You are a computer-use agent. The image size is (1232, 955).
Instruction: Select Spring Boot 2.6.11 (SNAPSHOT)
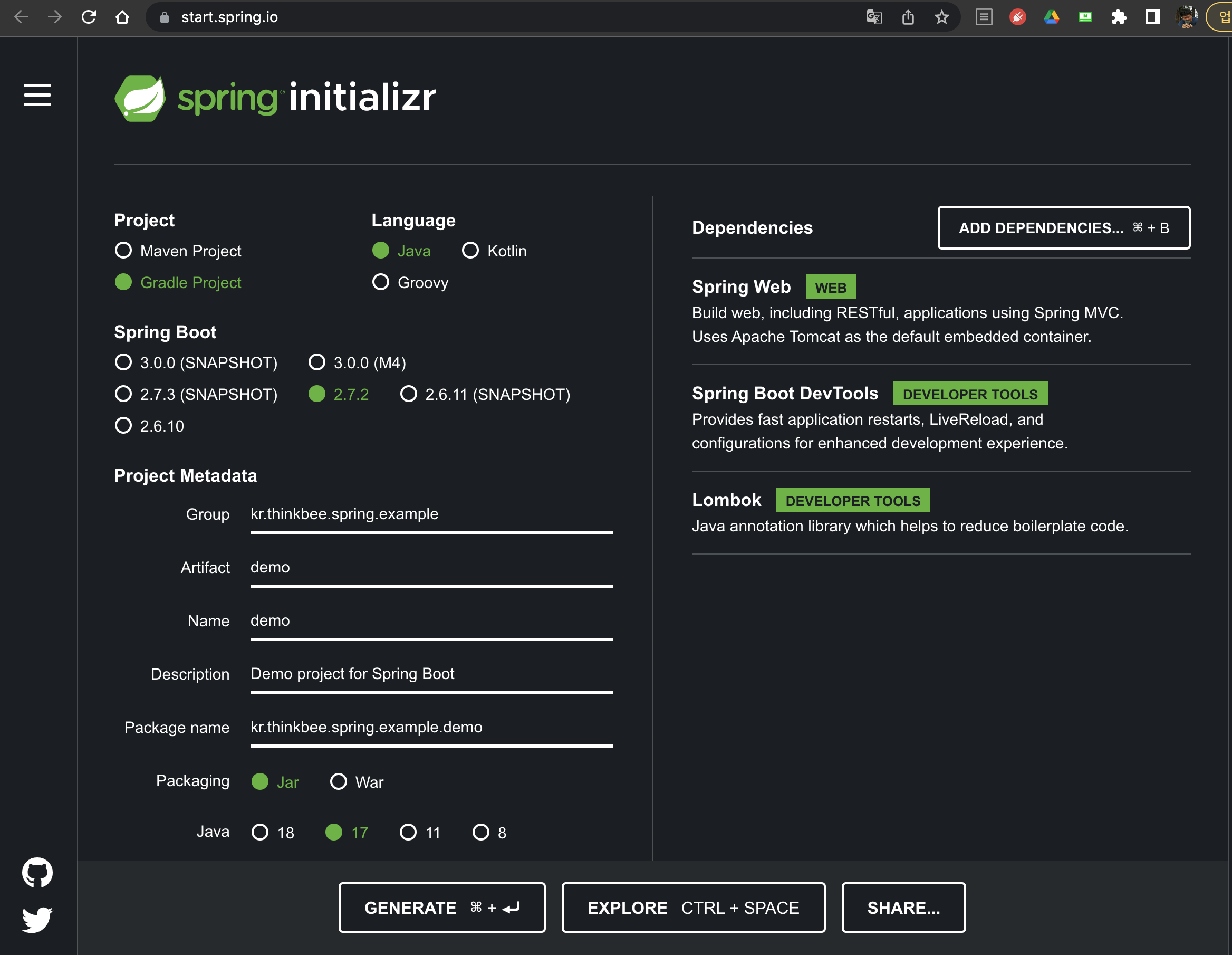click(485, 394)
